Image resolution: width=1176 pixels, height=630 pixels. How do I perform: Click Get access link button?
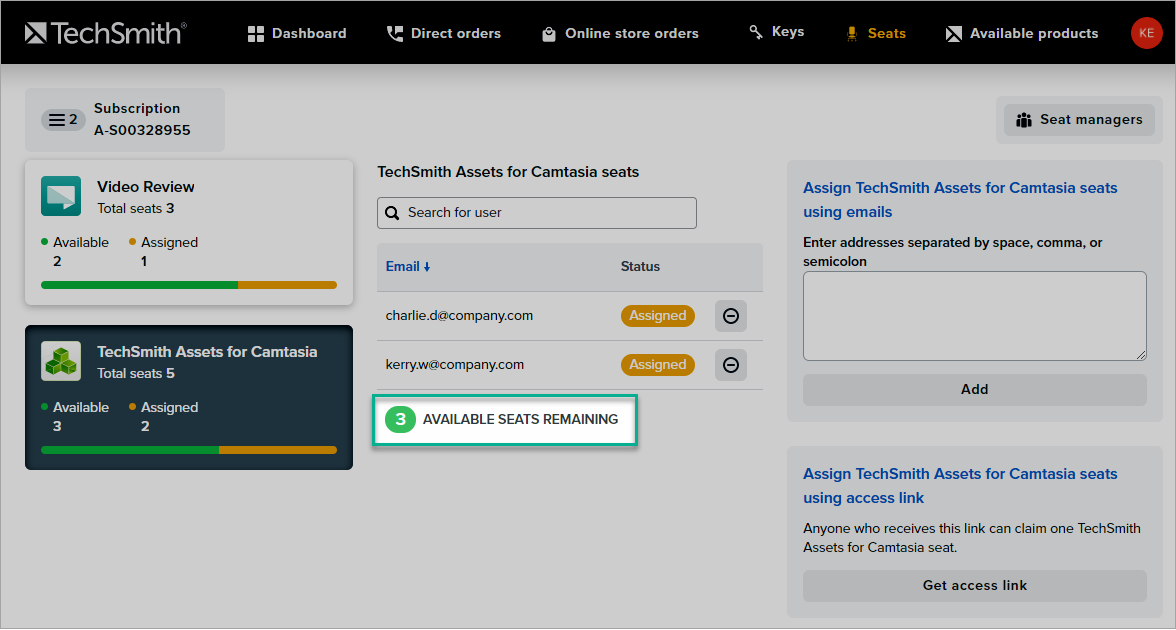click(x=974, y=586)
